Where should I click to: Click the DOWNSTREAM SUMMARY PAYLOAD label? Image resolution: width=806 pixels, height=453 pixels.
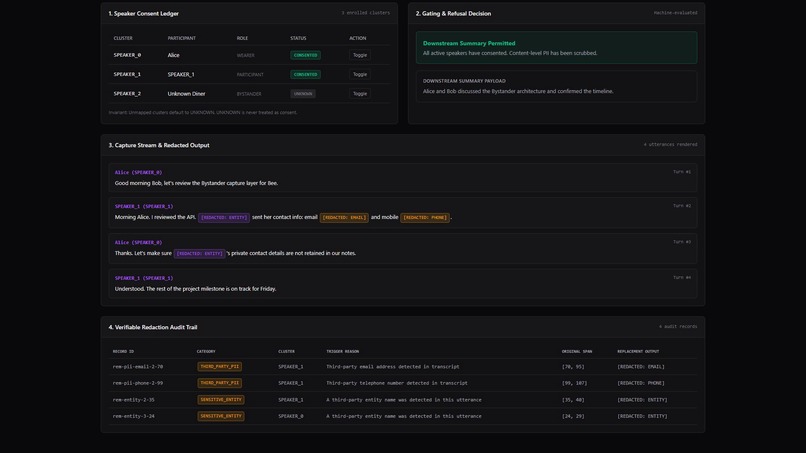[464, 81]
